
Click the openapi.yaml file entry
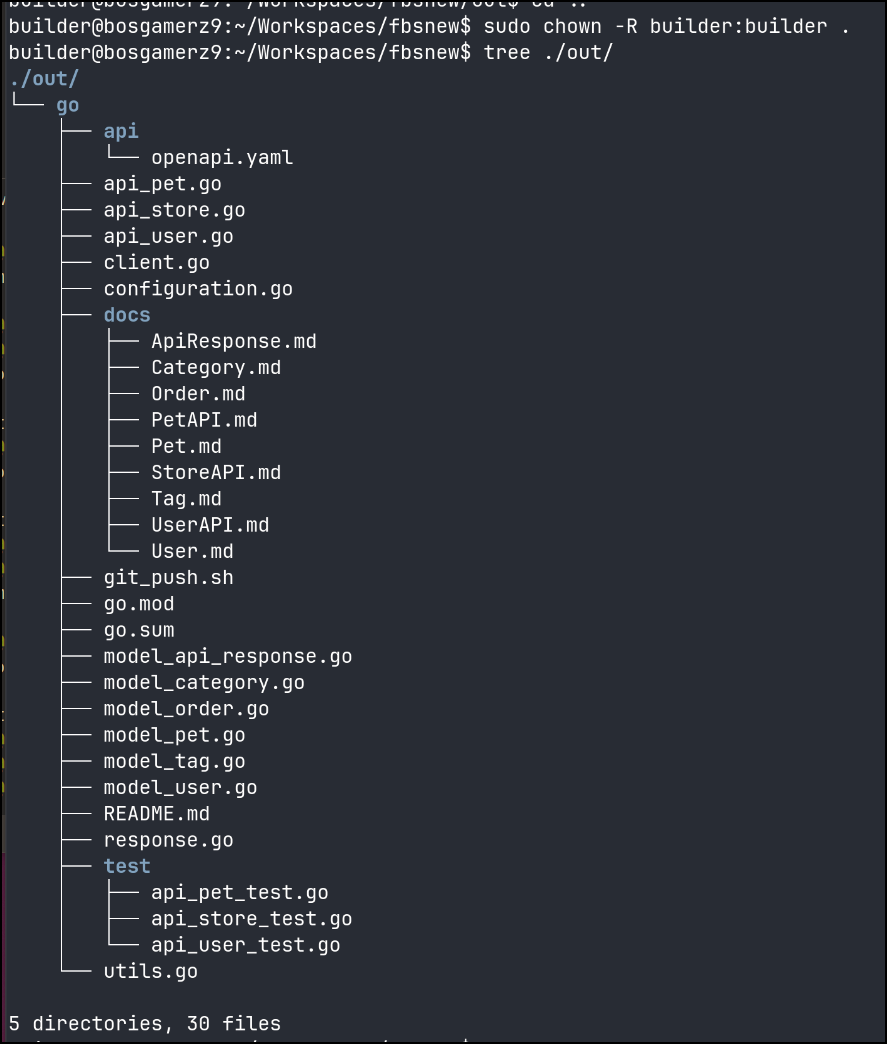click(x=222, y=158)
